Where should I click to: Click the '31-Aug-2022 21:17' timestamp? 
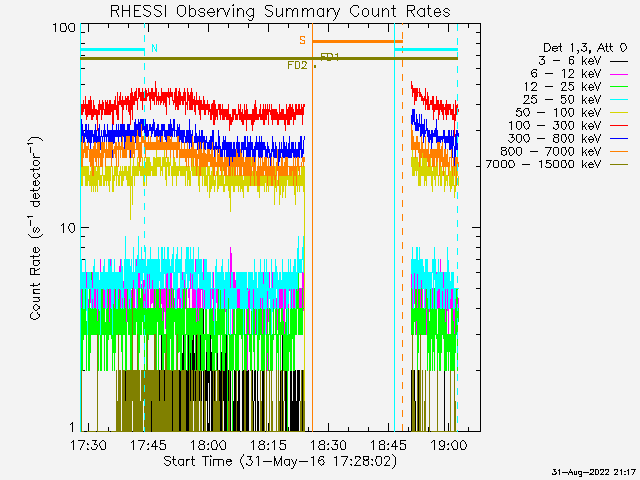pyautogui.click(x=594, y=471)
